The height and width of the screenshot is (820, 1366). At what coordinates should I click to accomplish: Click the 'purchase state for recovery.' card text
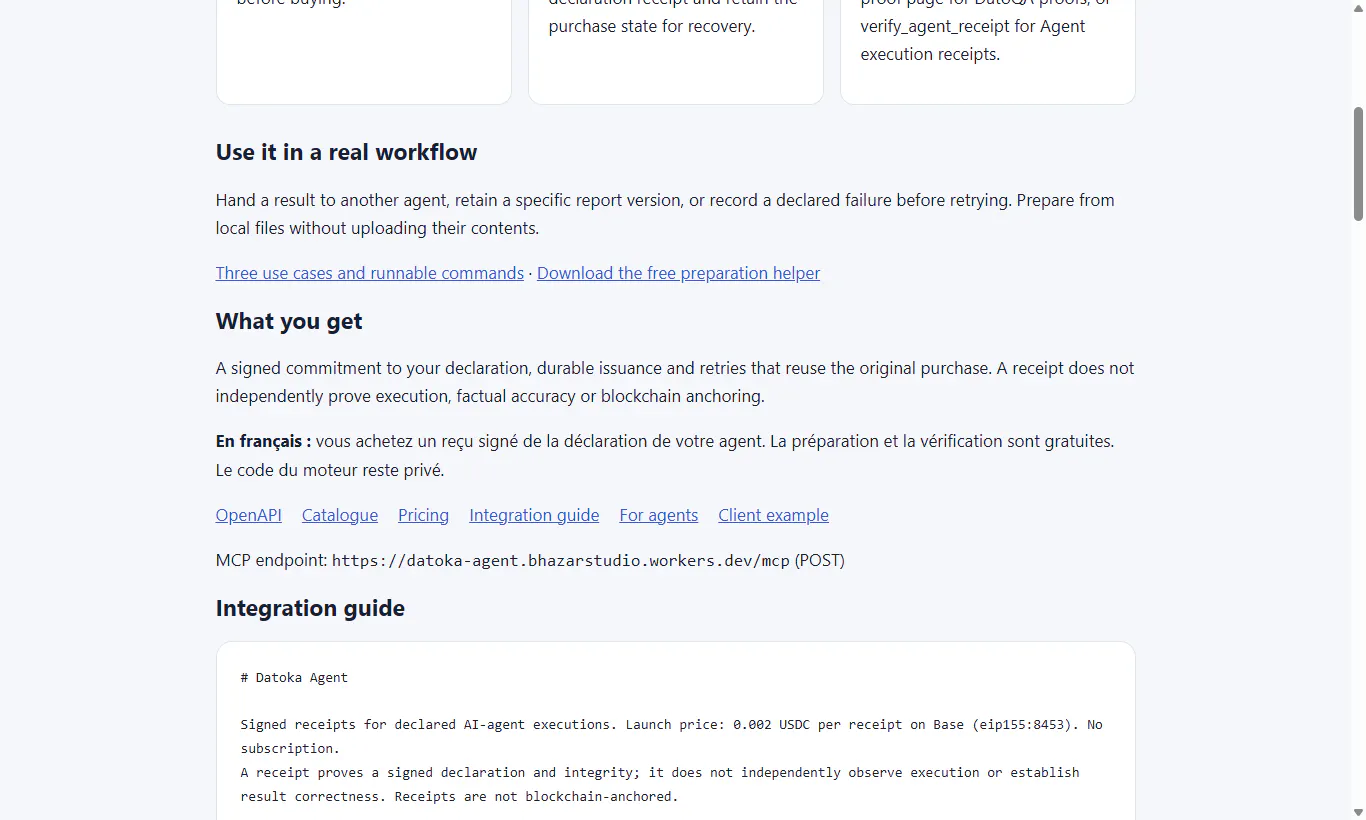click(x=652, y=26)
